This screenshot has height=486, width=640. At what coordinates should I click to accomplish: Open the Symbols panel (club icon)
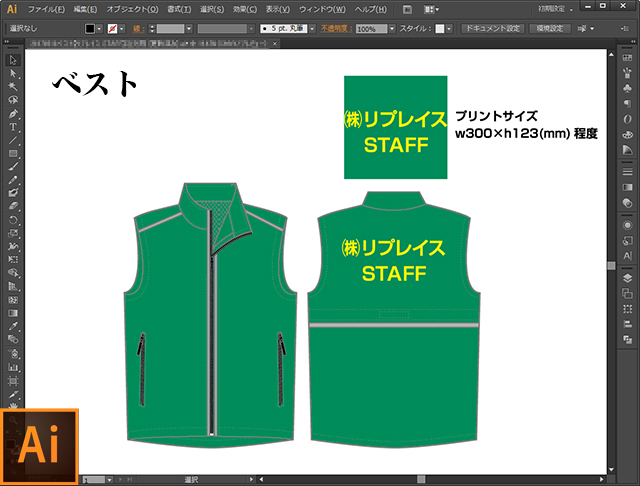point(627,88)
